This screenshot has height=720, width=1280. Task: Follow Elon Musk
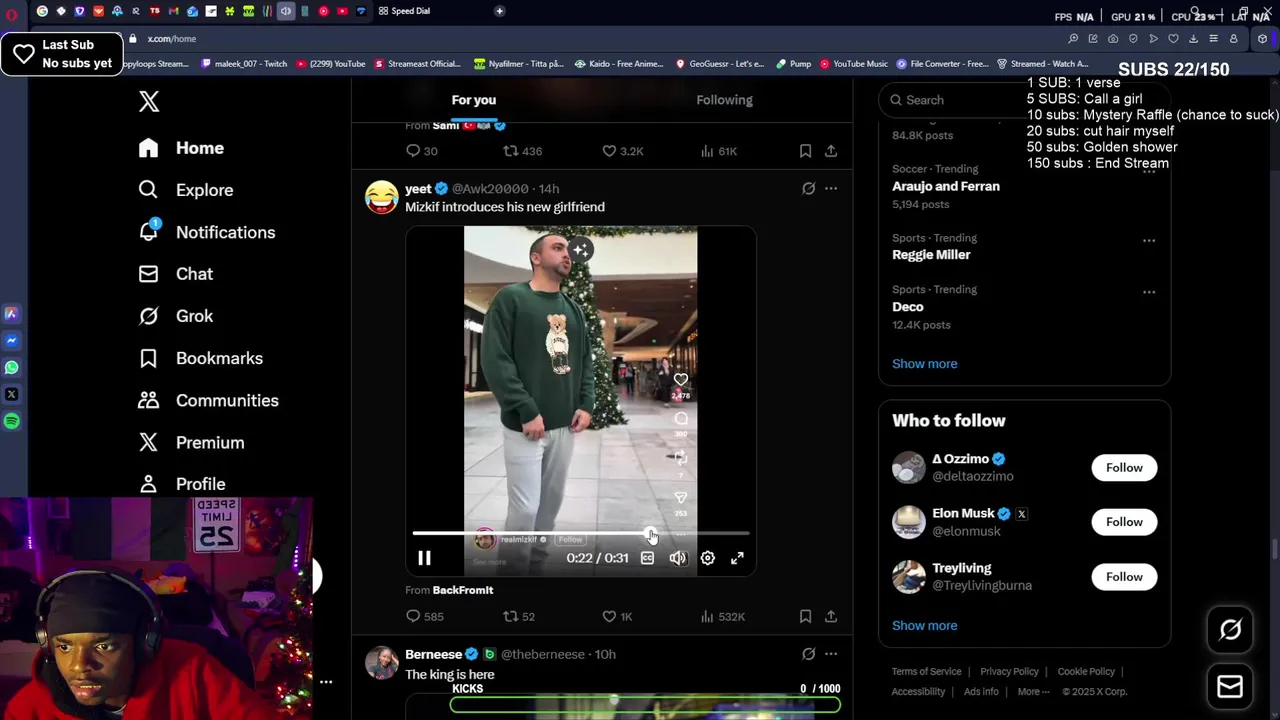(x=1124, y=522)
